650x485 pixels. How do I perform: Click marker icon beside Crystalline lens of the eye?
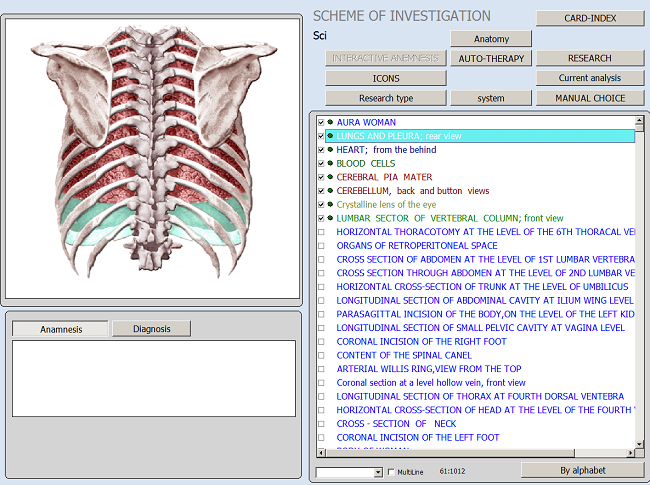point(330,204)
